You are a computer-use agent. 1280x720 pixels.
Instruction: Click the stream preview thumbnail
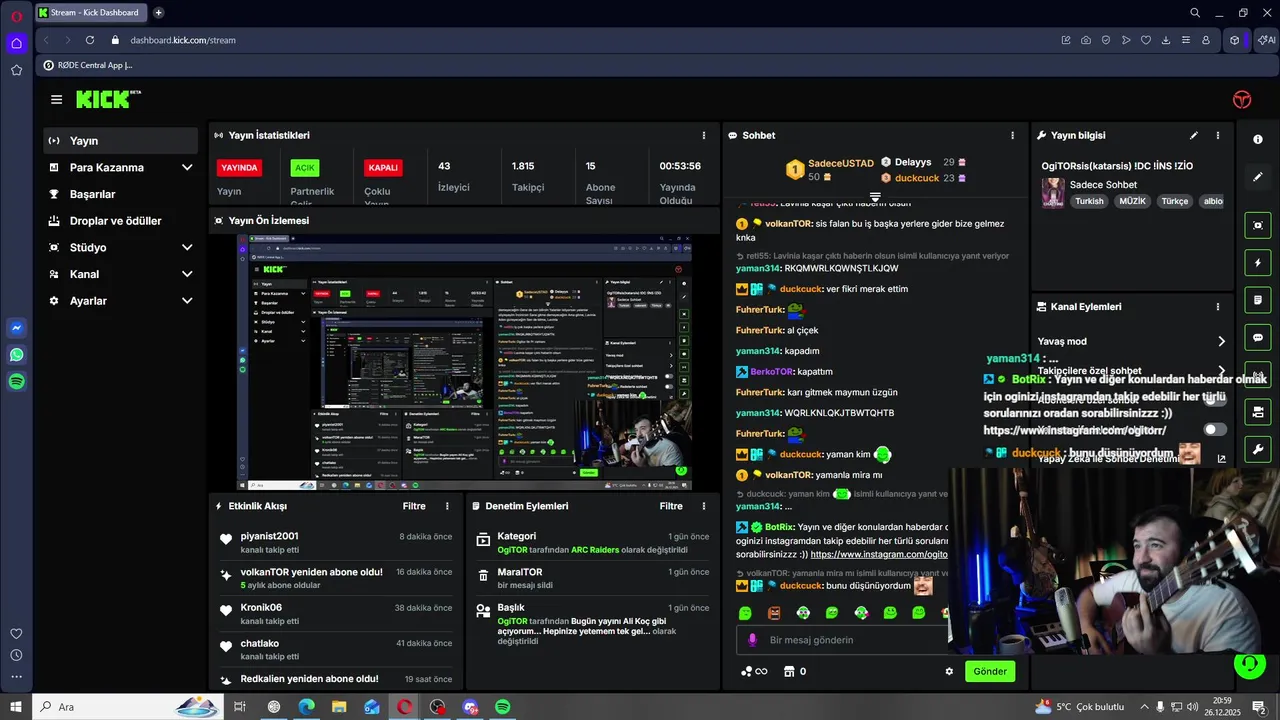[x=464, y=362]
